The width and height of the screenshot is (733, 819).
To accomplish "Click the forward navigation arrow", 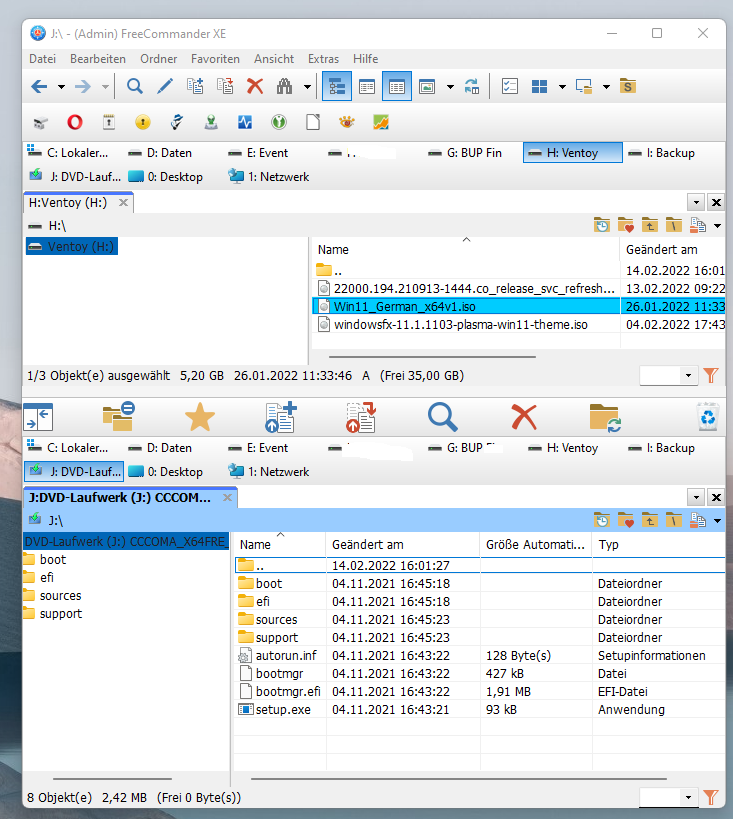I will (83, 86).
